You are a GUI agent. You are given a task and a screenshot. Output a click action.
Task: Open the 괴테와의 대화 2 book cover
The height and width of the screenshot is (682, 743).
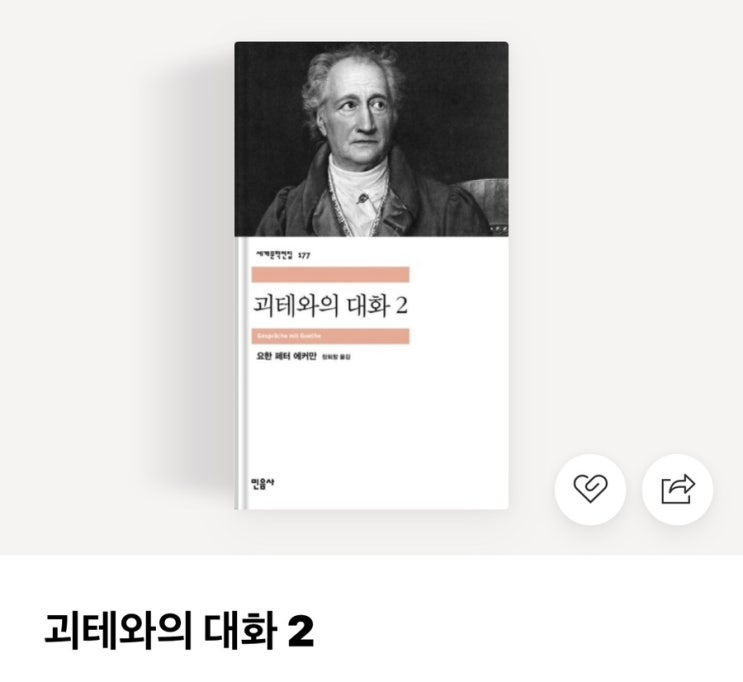[x=372, y=276]
